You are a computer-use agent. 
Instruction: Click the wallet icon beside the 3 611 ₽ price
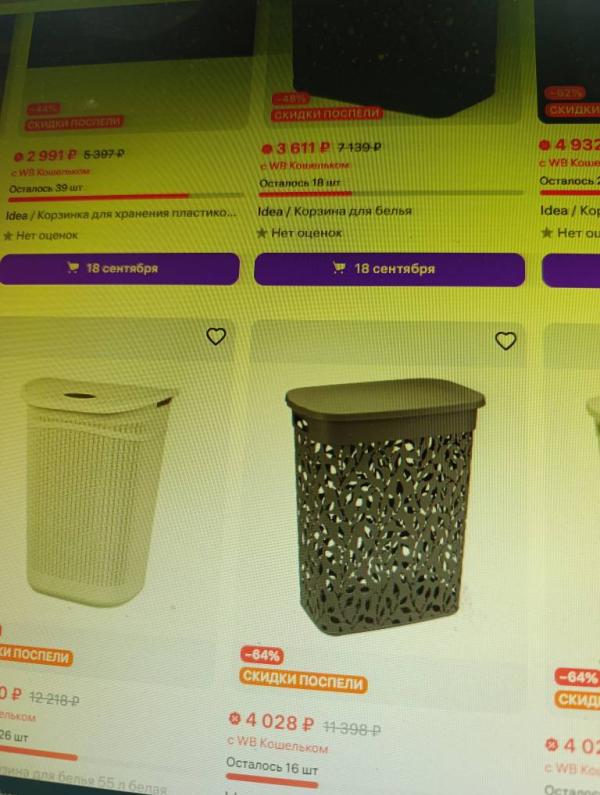point(267,149)
